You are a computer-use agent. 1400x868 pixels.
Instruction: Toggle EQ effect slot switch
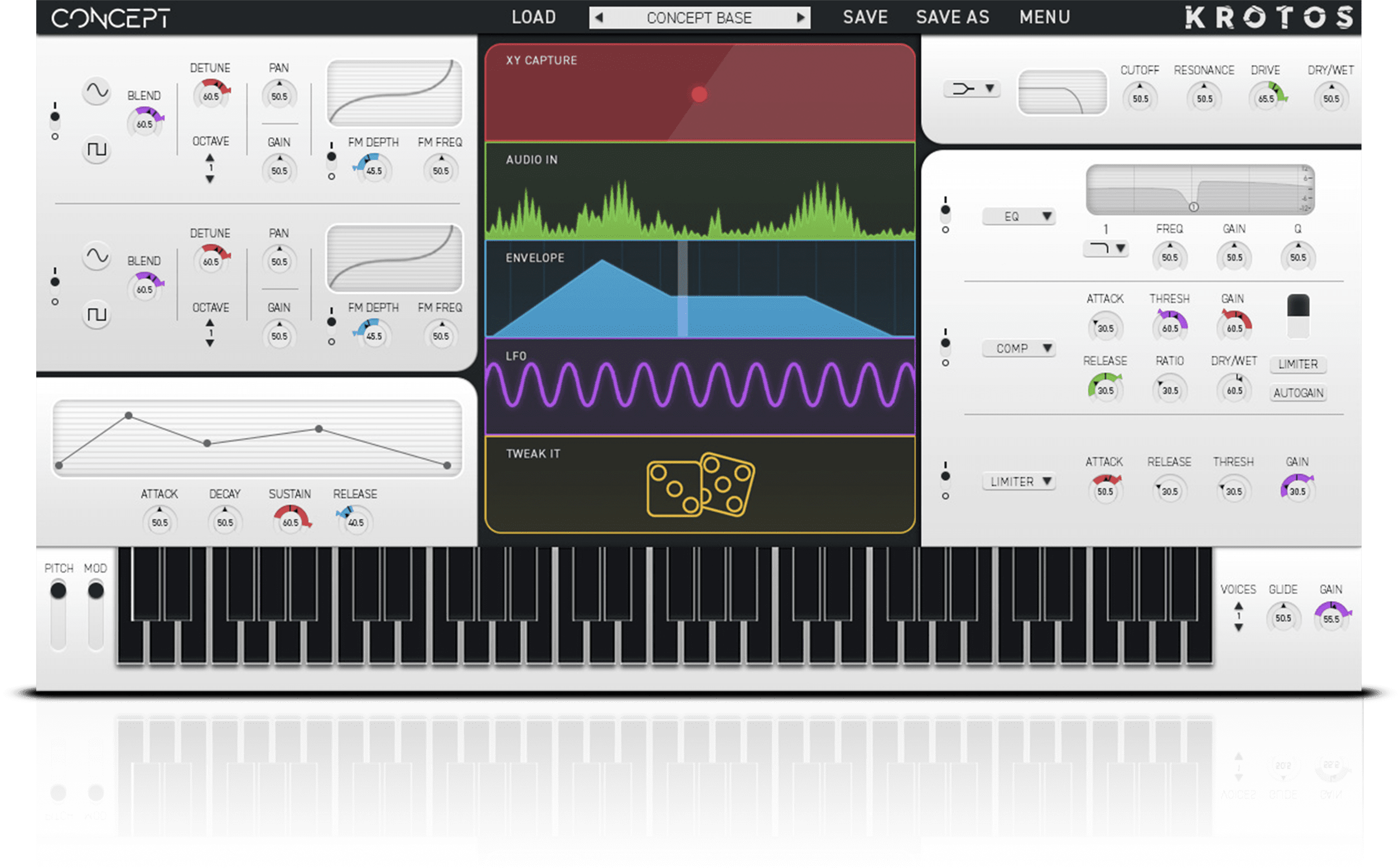(945, 215)
